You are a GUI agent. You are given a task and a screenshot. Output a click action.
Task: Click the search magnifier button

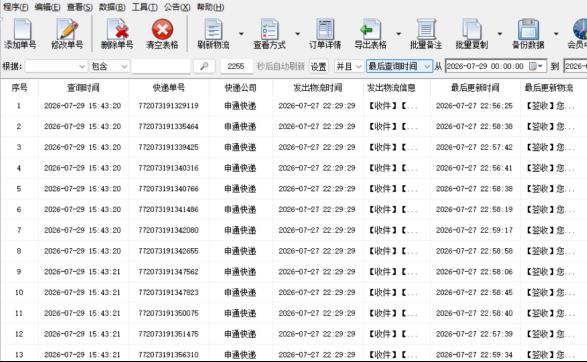coord(204,66)
